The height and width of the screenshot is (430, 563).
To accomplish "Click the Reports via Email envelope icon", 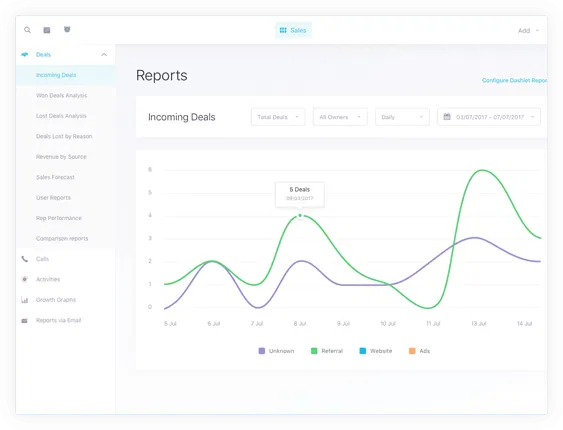I will coord(24,320).
